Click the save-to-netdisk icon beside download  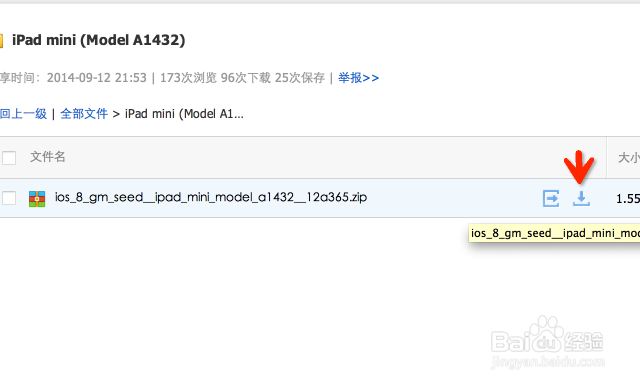click(x=551, y=198)
